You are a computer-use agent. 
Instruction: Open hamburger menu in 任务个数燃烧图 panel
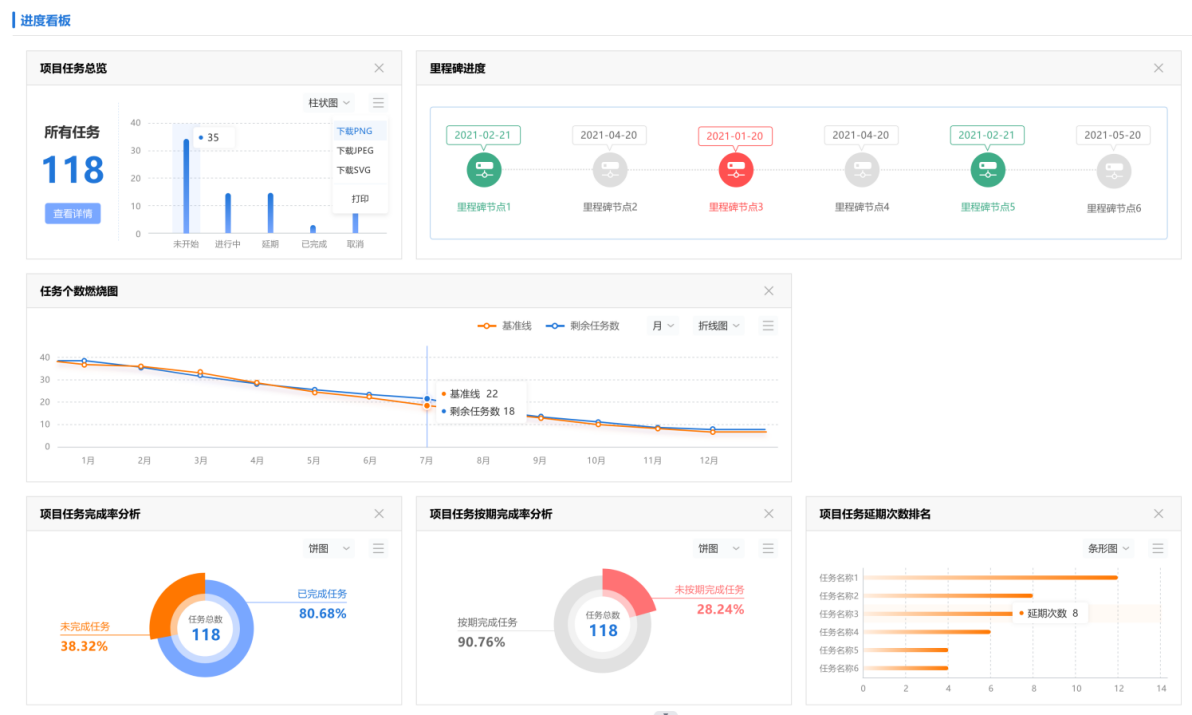click(768, 325)
